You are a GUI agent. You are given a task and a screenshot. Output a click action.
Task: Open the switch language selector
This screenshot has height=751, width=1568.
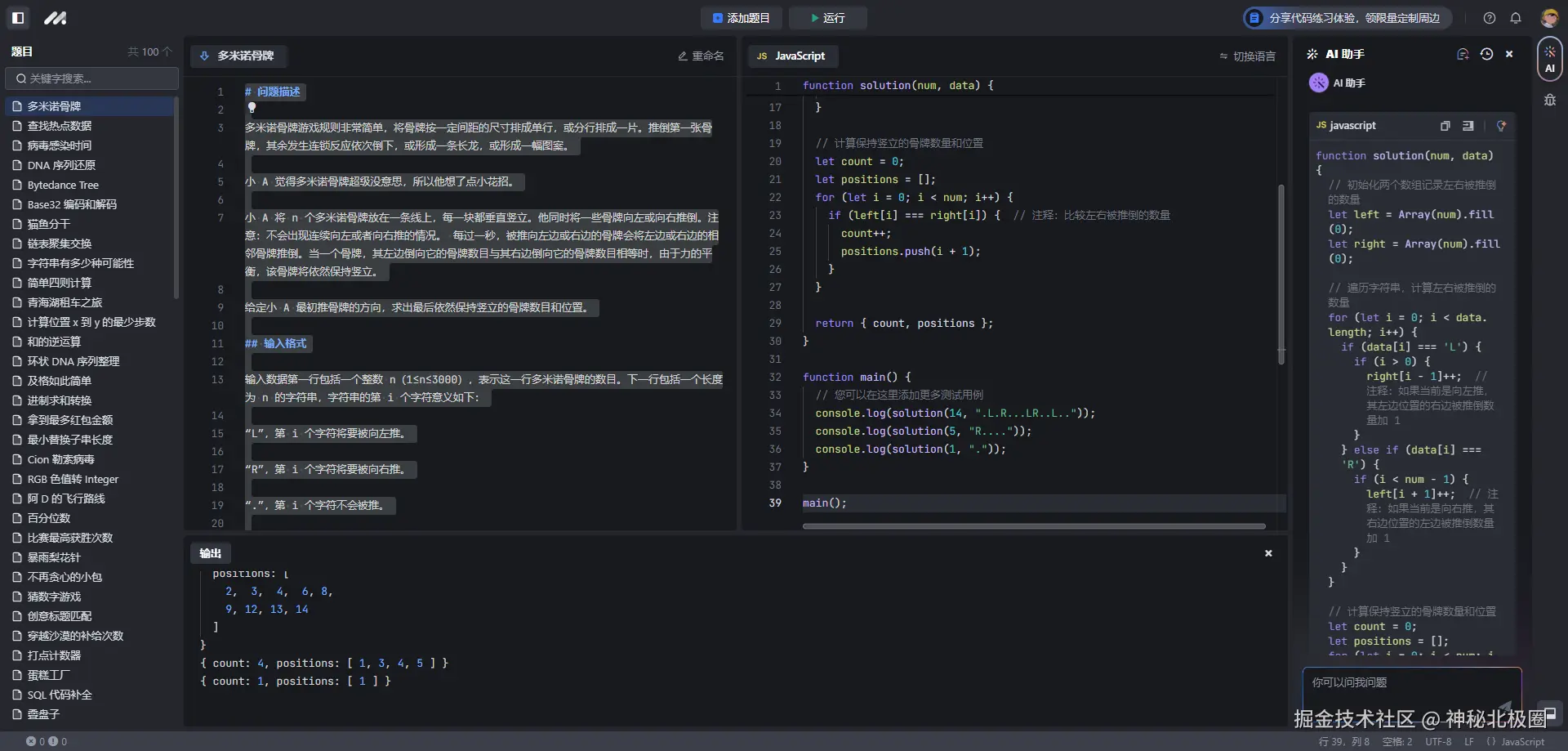1247,56
